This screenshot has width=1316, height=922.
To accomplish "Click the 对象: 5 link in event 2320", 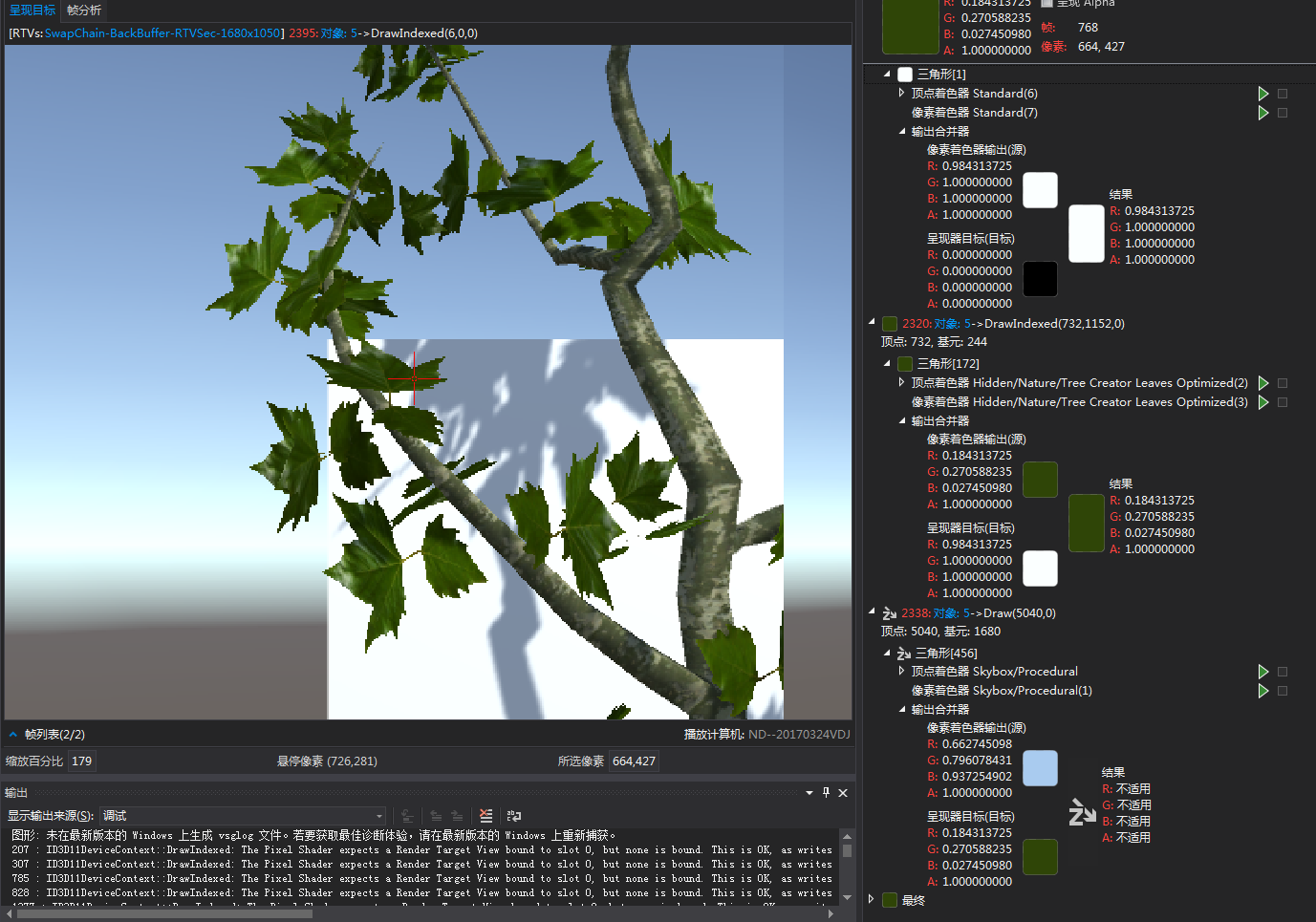I will point(952,324).
